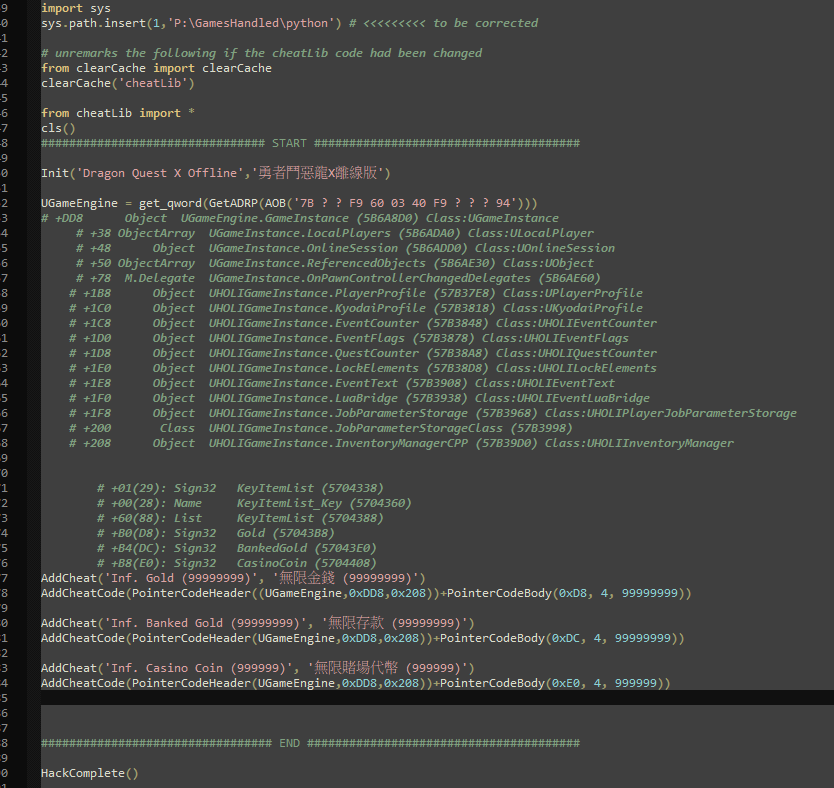Click the 'Gold (57043B8)' comment line
The height and width of the screenshot is (788, 834).
tap(215, 533)
